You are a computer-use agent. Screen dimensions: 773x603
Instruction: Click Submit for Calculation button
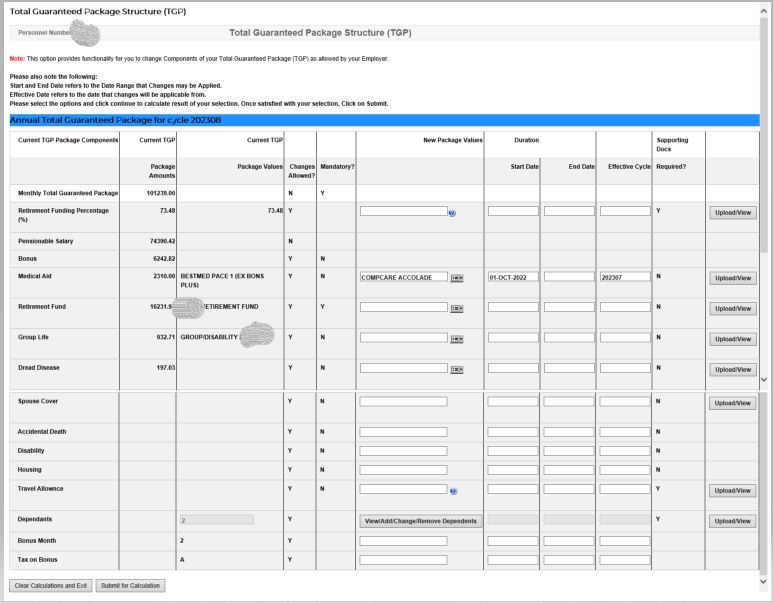(x=130, y=585)
